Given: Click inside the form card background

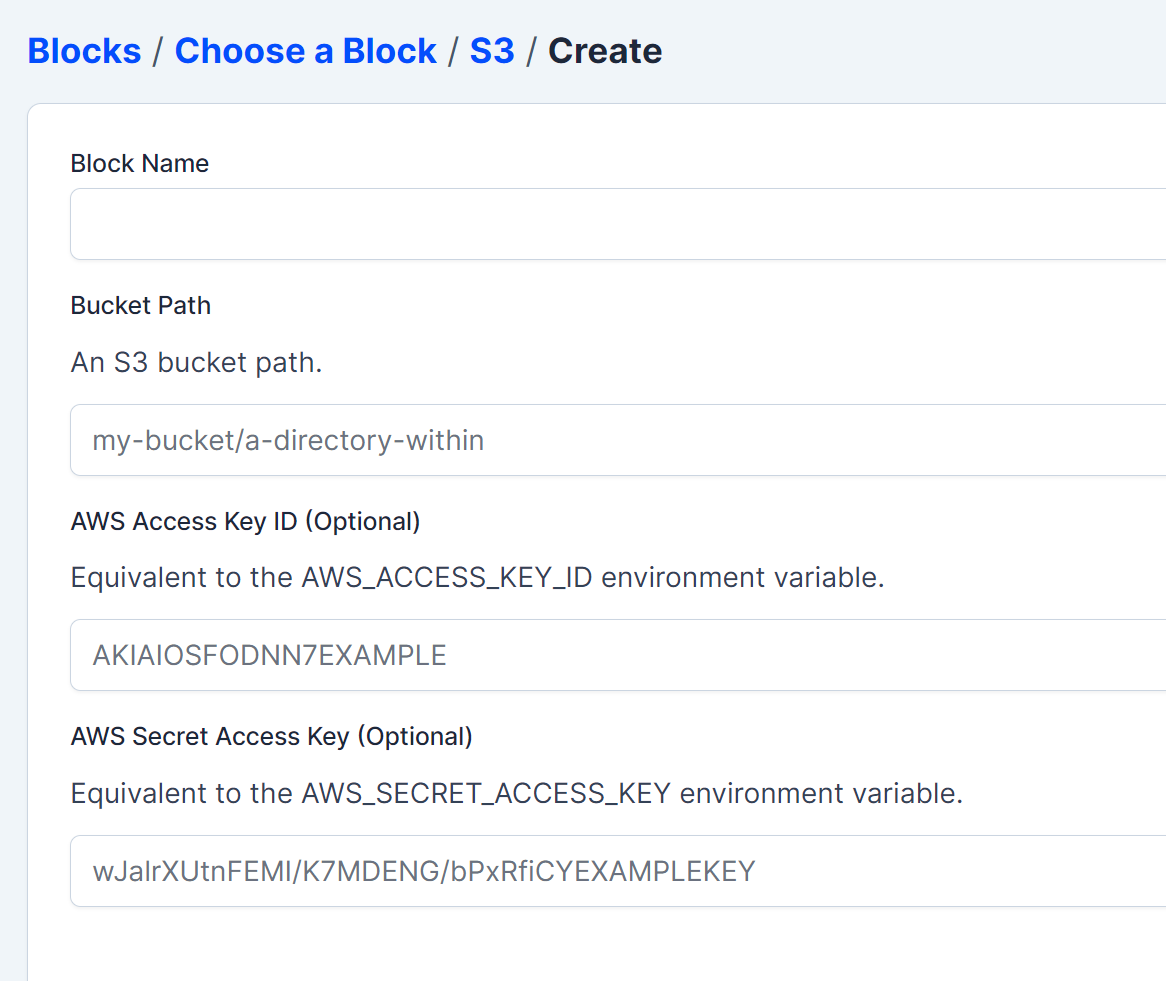Looking at the screenshot, I should pos(600,945).
